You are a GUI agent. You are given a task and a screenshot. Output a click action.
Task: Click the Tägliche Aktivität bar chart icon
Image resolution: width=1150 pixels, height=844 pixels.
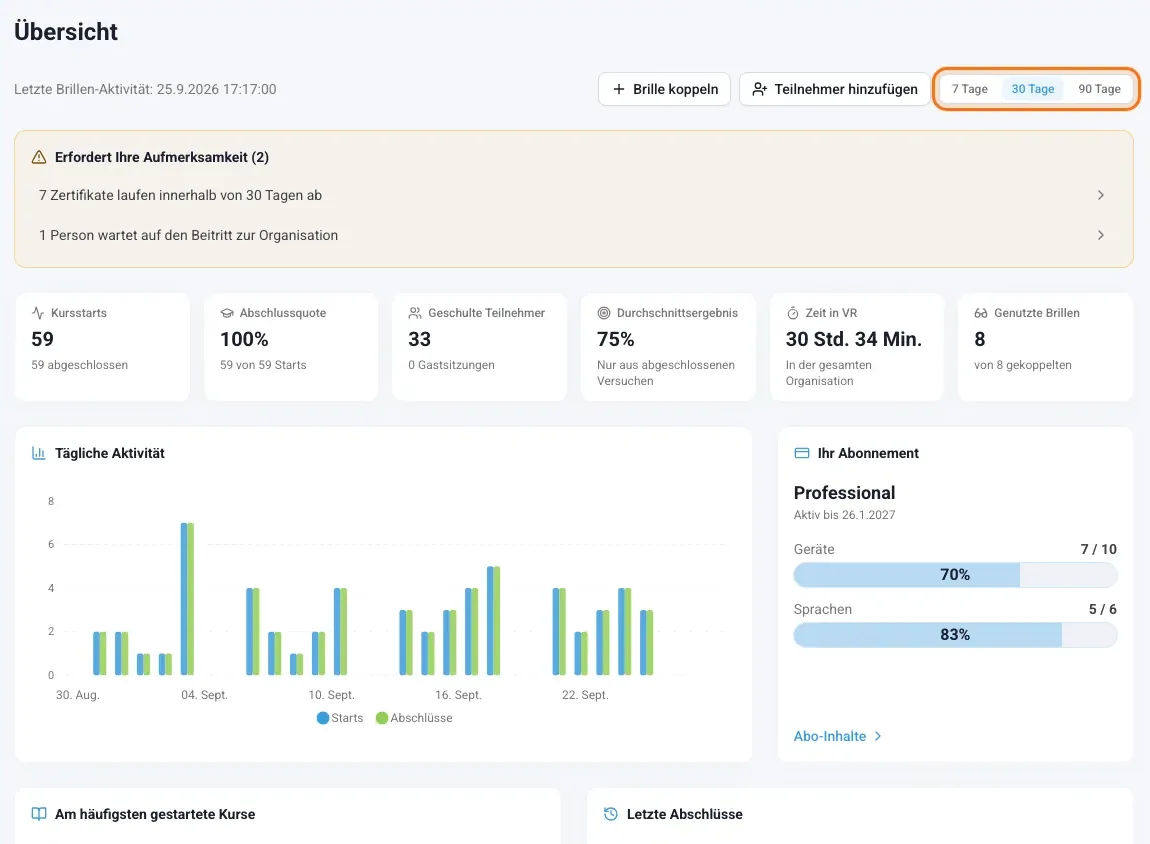39,453
